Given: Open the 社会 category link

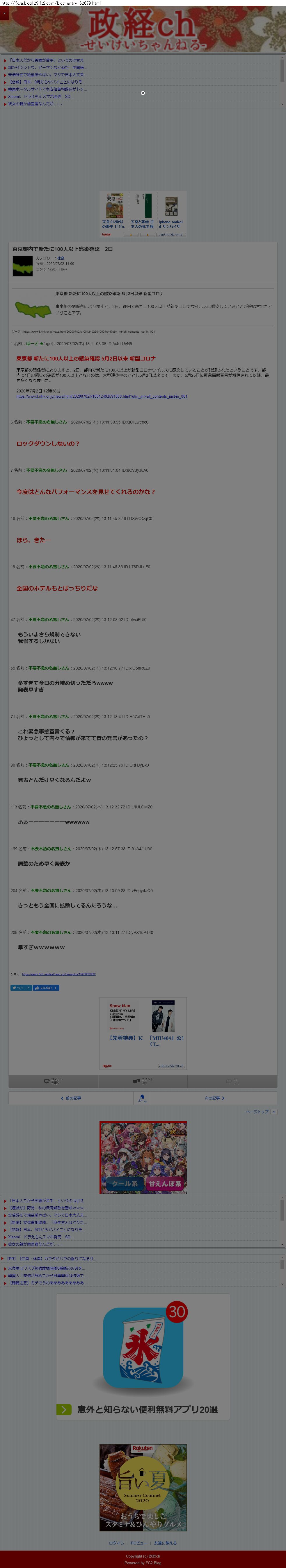Looking at the screenshot, I should (x=60, y=258).
